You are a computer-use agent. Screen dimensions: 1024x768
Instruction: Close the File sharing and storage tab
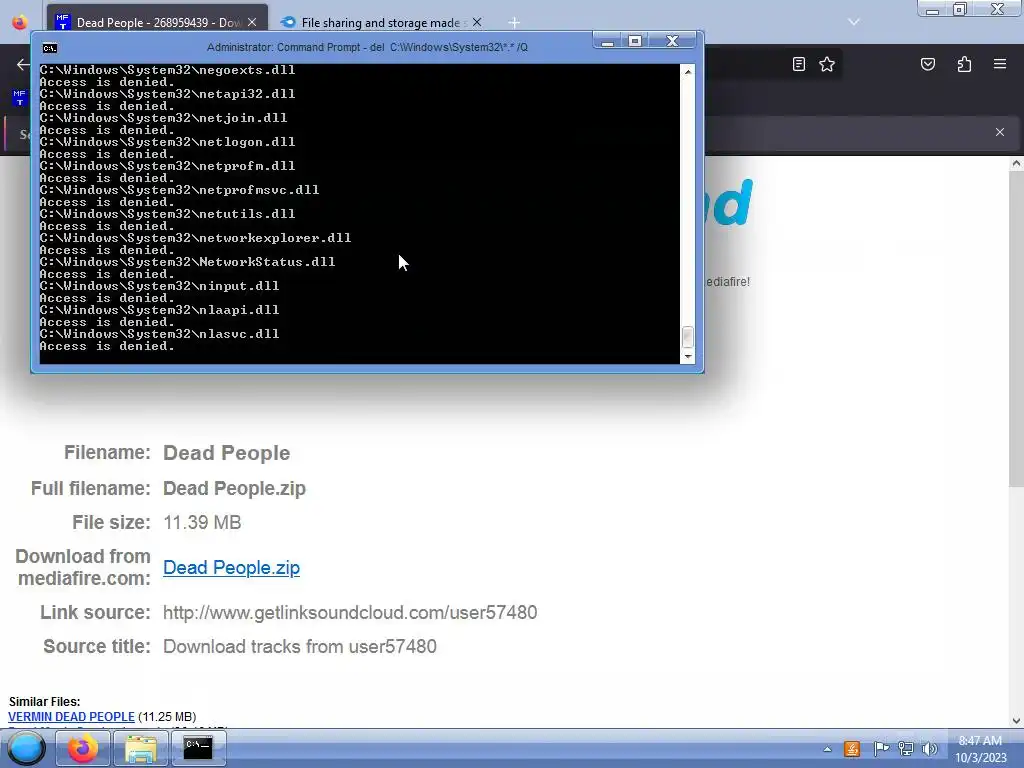coord(477,22)
